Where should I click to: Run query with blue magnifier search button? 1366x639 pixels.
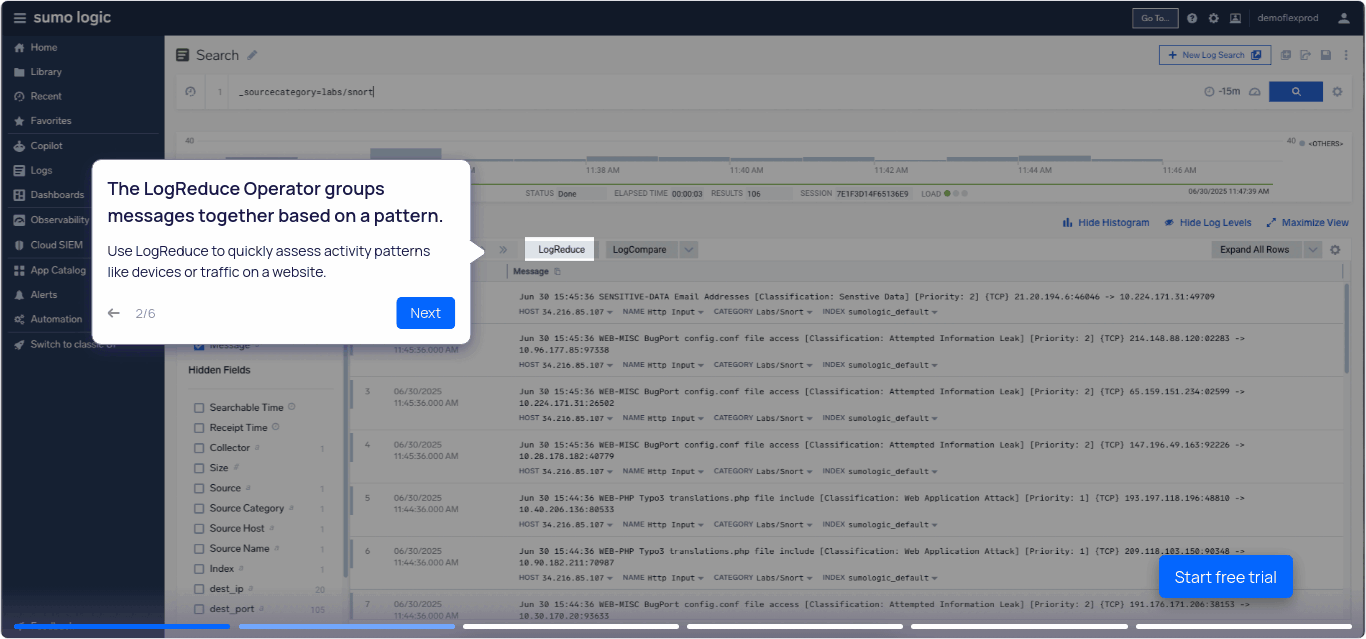1295,91
